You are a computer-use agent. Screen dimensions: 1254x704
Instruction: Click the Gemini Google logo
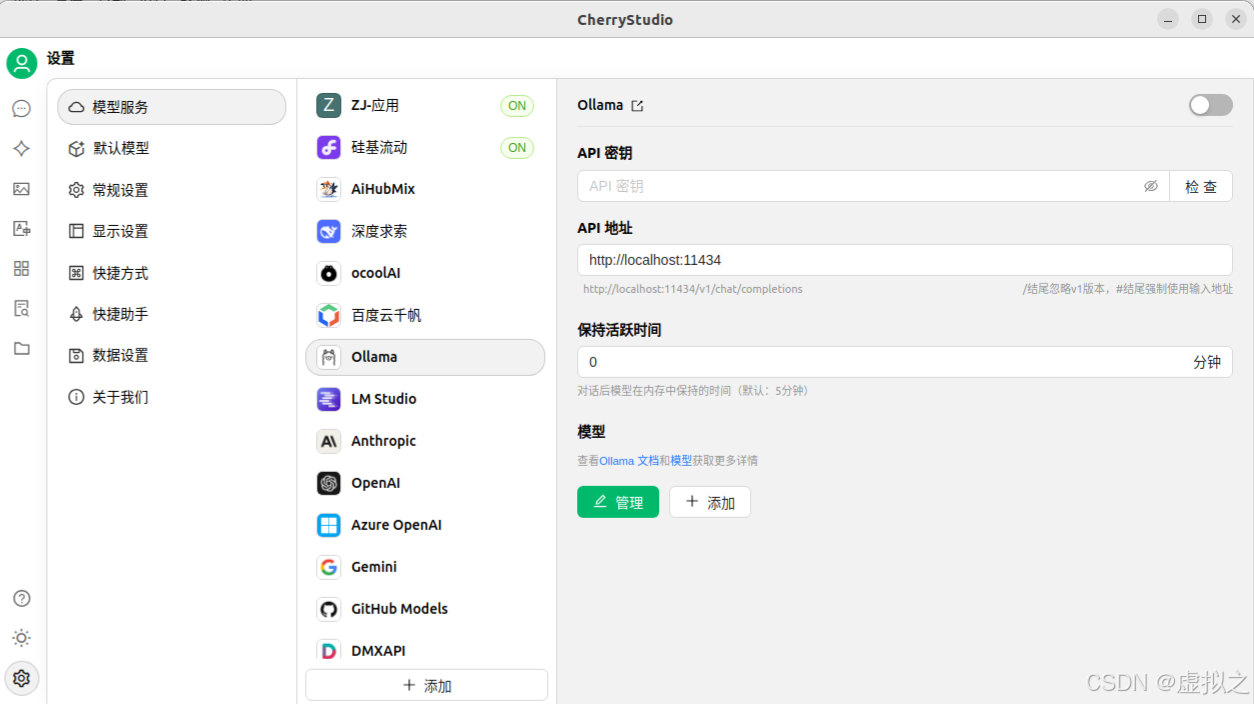(328, 567)
